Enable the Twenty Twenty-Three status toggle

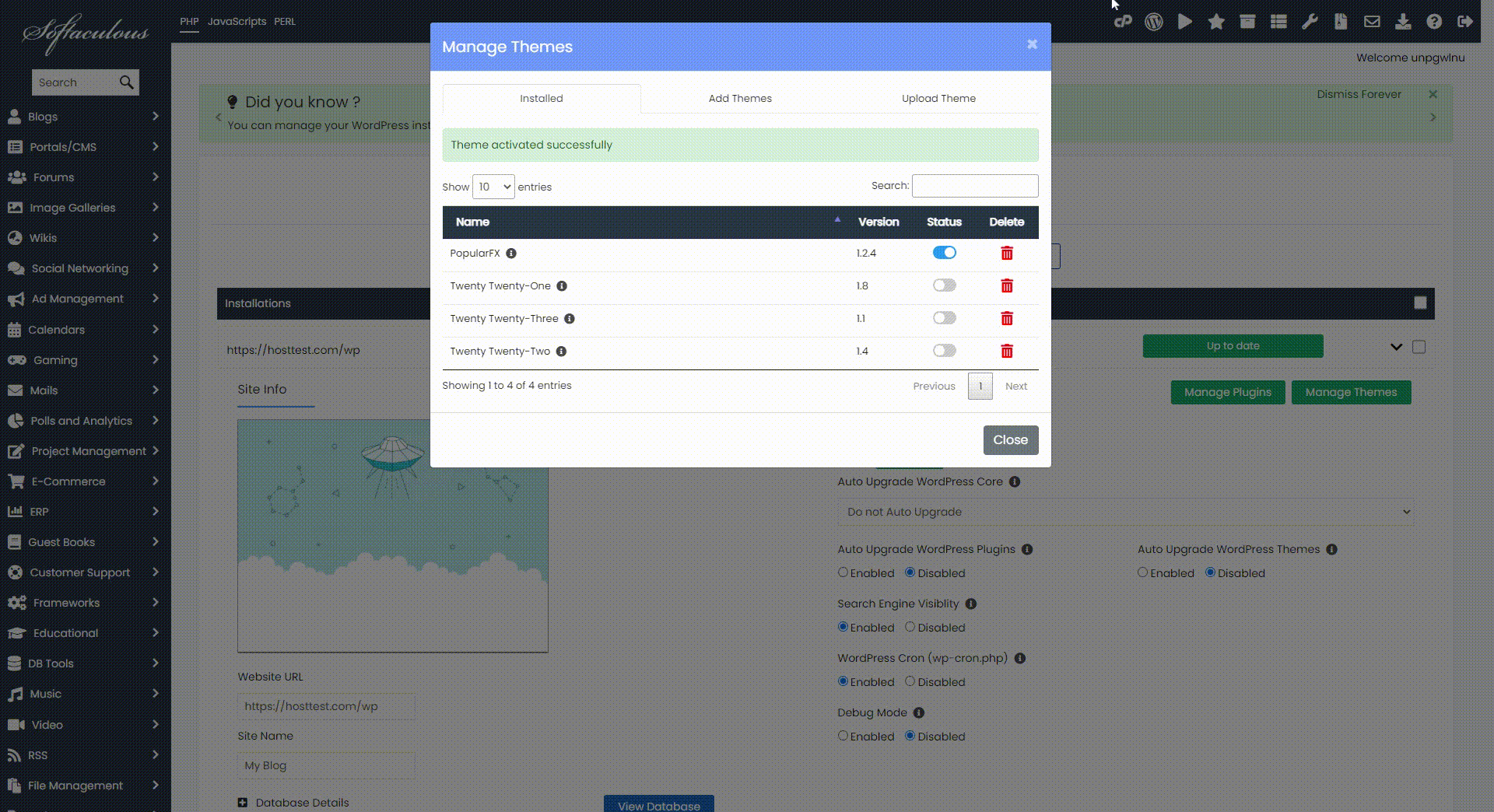click(x=945, y=318)
